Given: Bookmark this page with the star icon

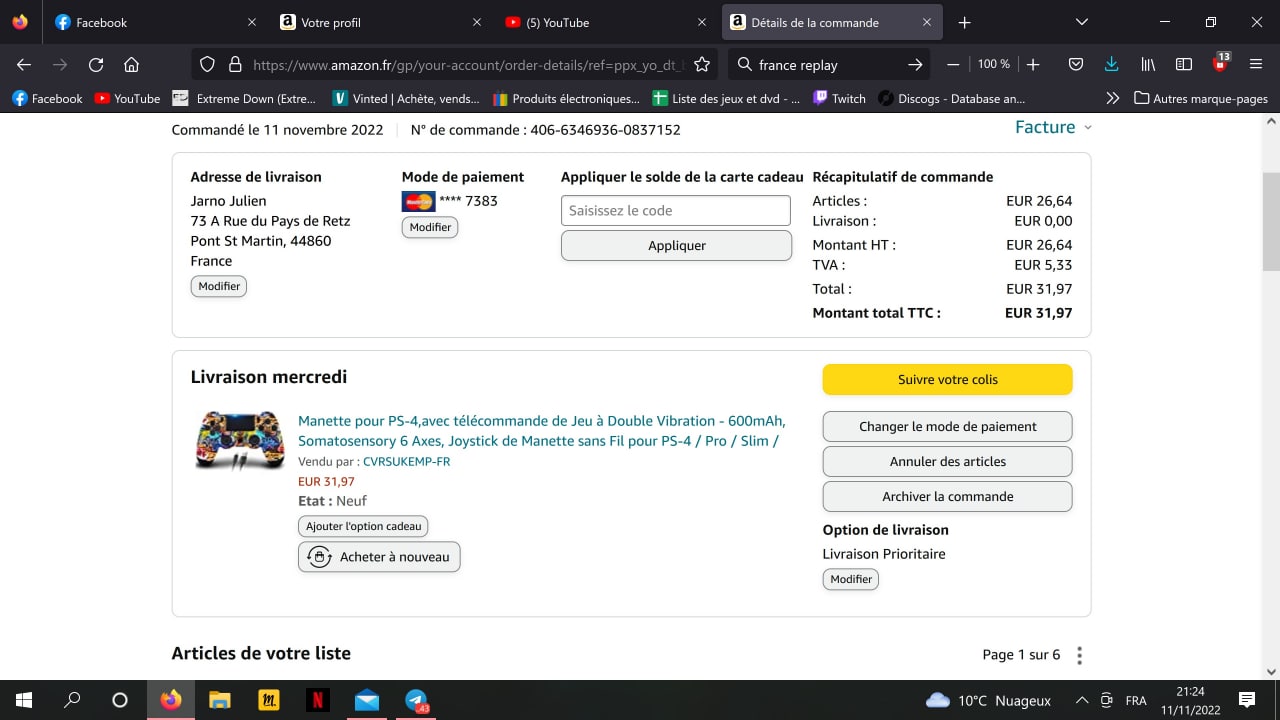Looking at the screenshot, I should [702, 65].
